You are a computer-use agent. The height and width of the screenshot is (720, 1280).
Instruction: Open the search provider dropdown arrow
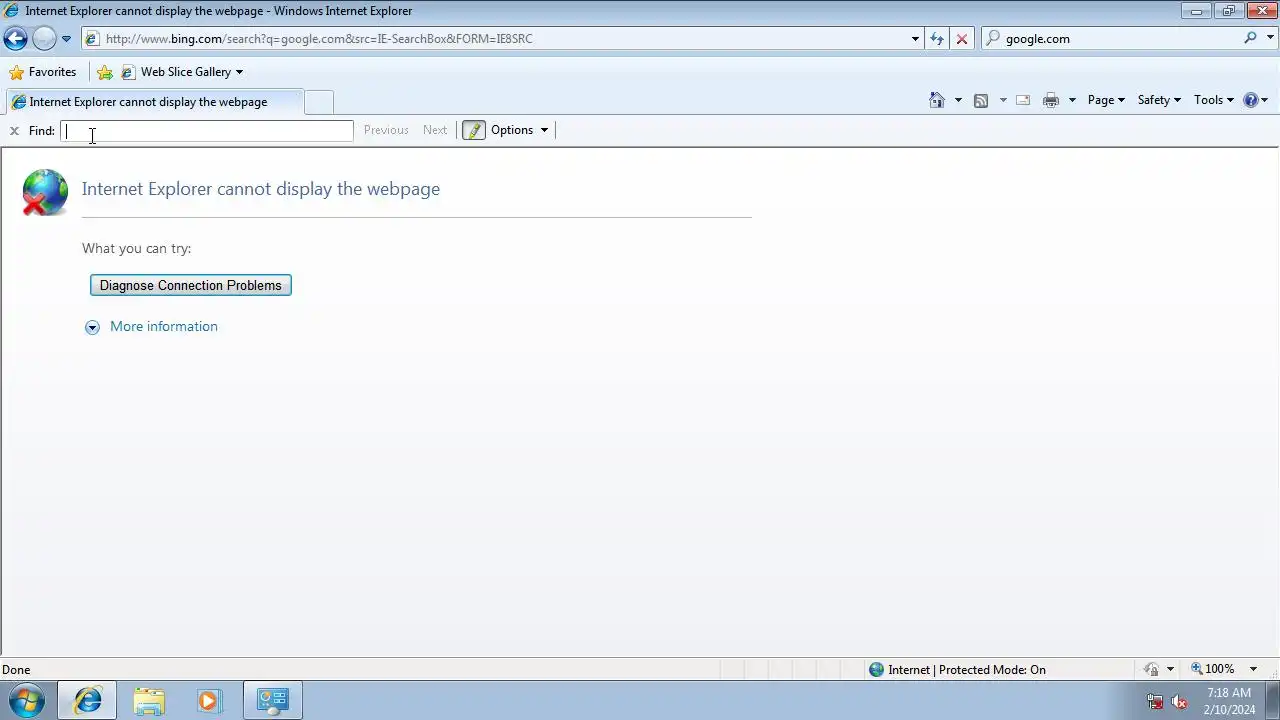(1269, 39)
